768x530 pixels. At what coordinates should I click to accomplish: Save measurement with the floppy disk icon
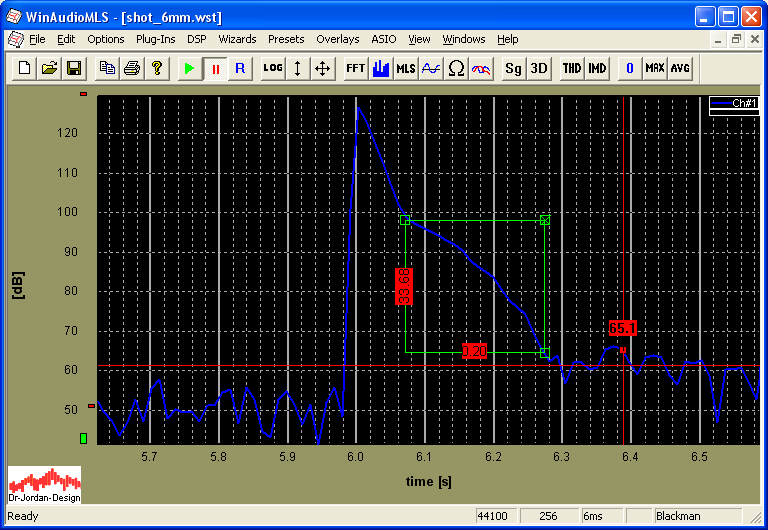click(x=73, y=68)
